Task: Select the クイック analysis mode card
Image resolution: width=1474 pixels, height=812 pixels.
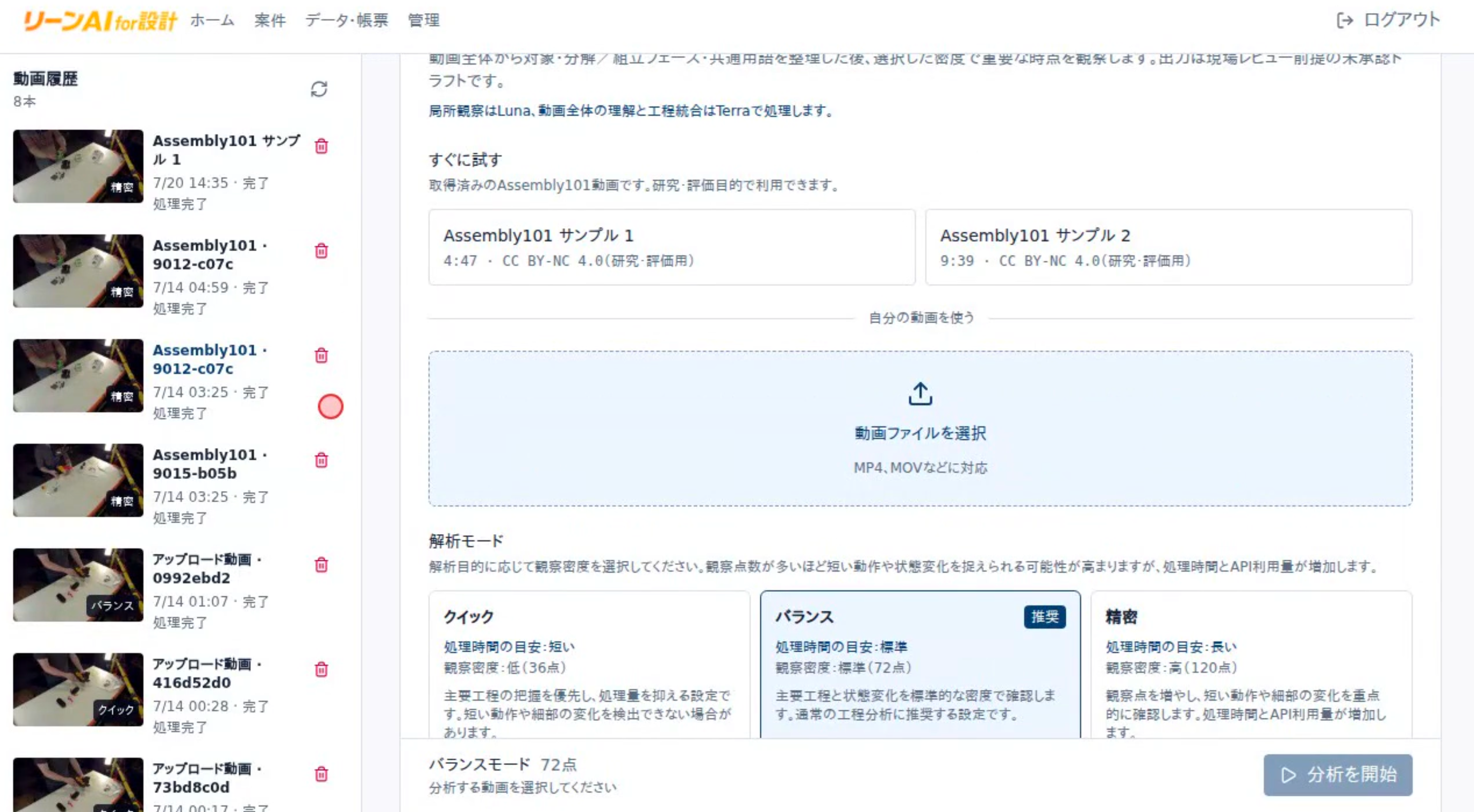Action: pos(589,665)
